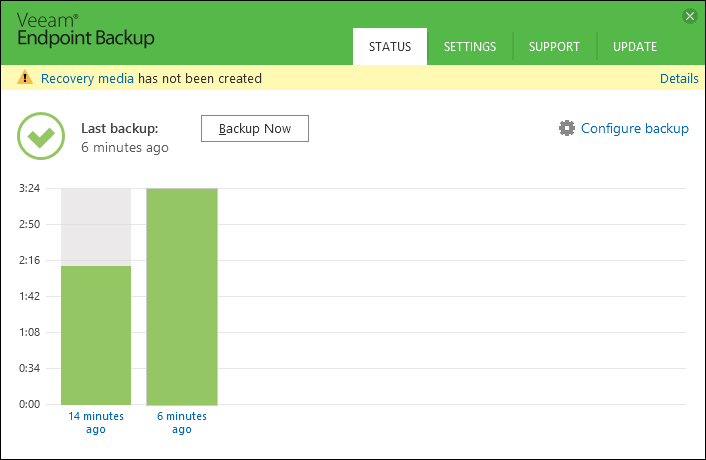View Details of the recovery media warning

coord(678,78)
